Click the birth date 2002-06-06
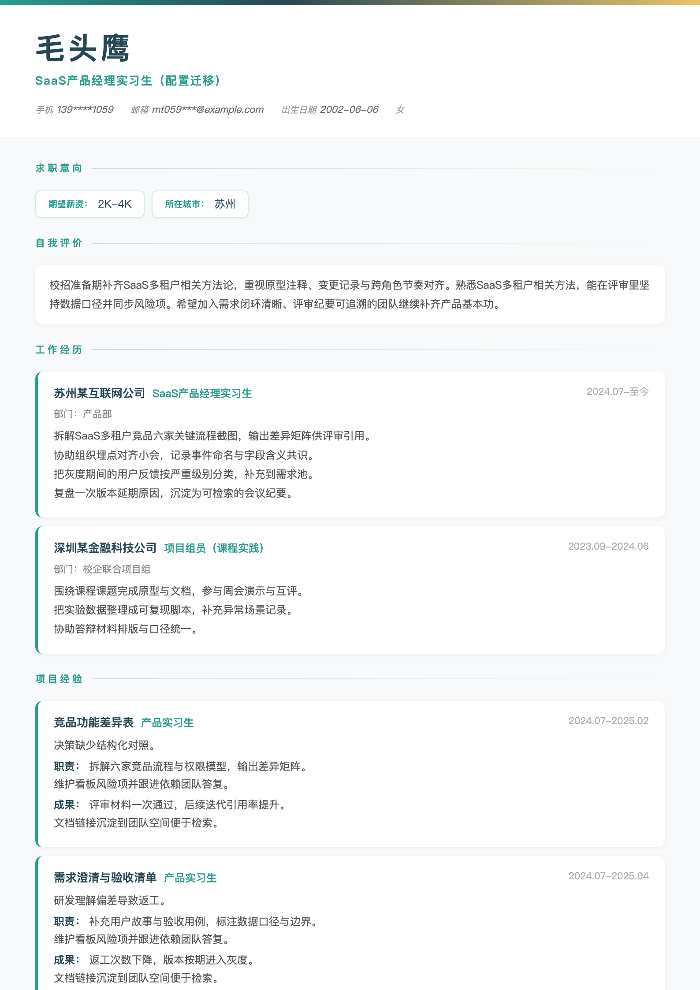This screenshot has height=990, width=700. point(349,110)
